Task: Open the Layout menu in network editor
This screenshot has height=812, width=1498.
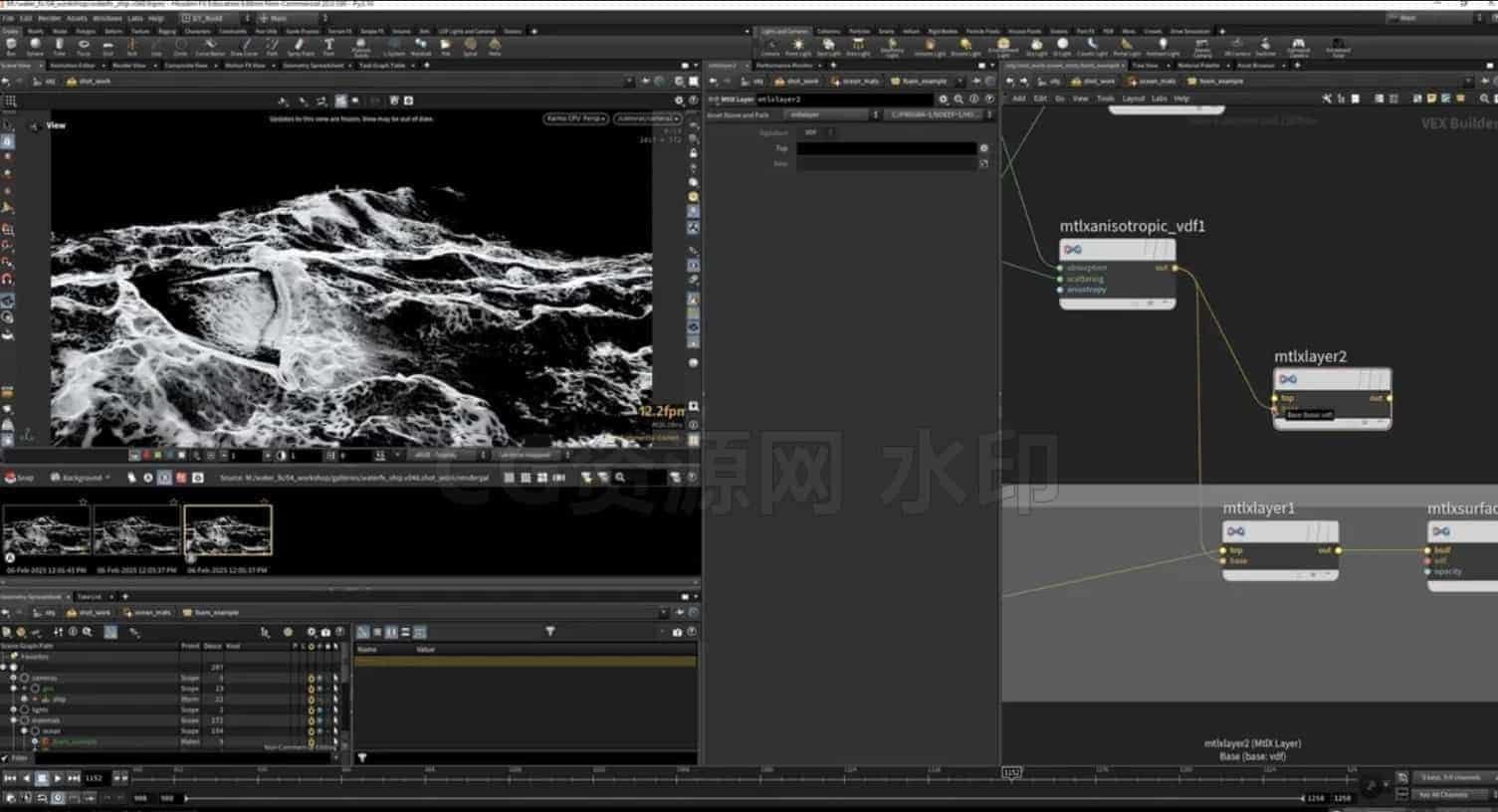Action: point(1134,99)
